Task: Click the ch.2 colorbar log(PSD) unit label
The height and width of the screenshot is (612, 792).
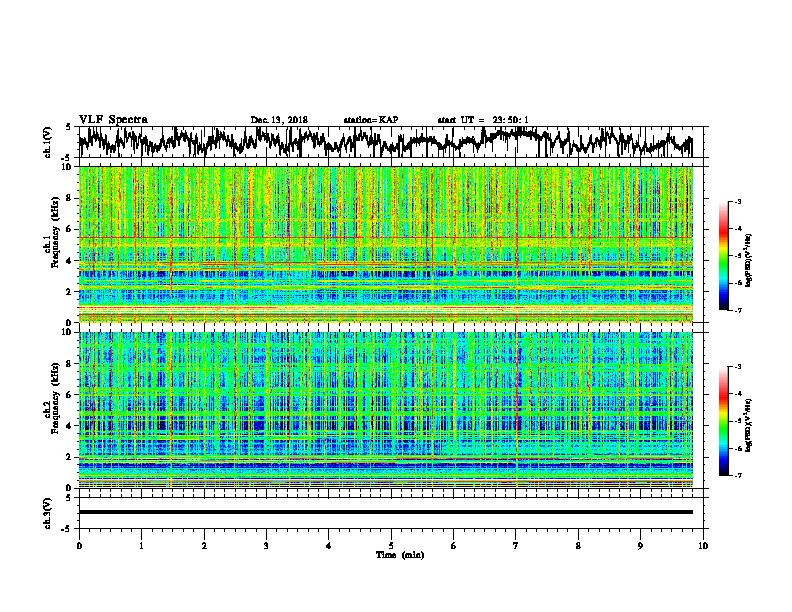Action: point(749,425)
